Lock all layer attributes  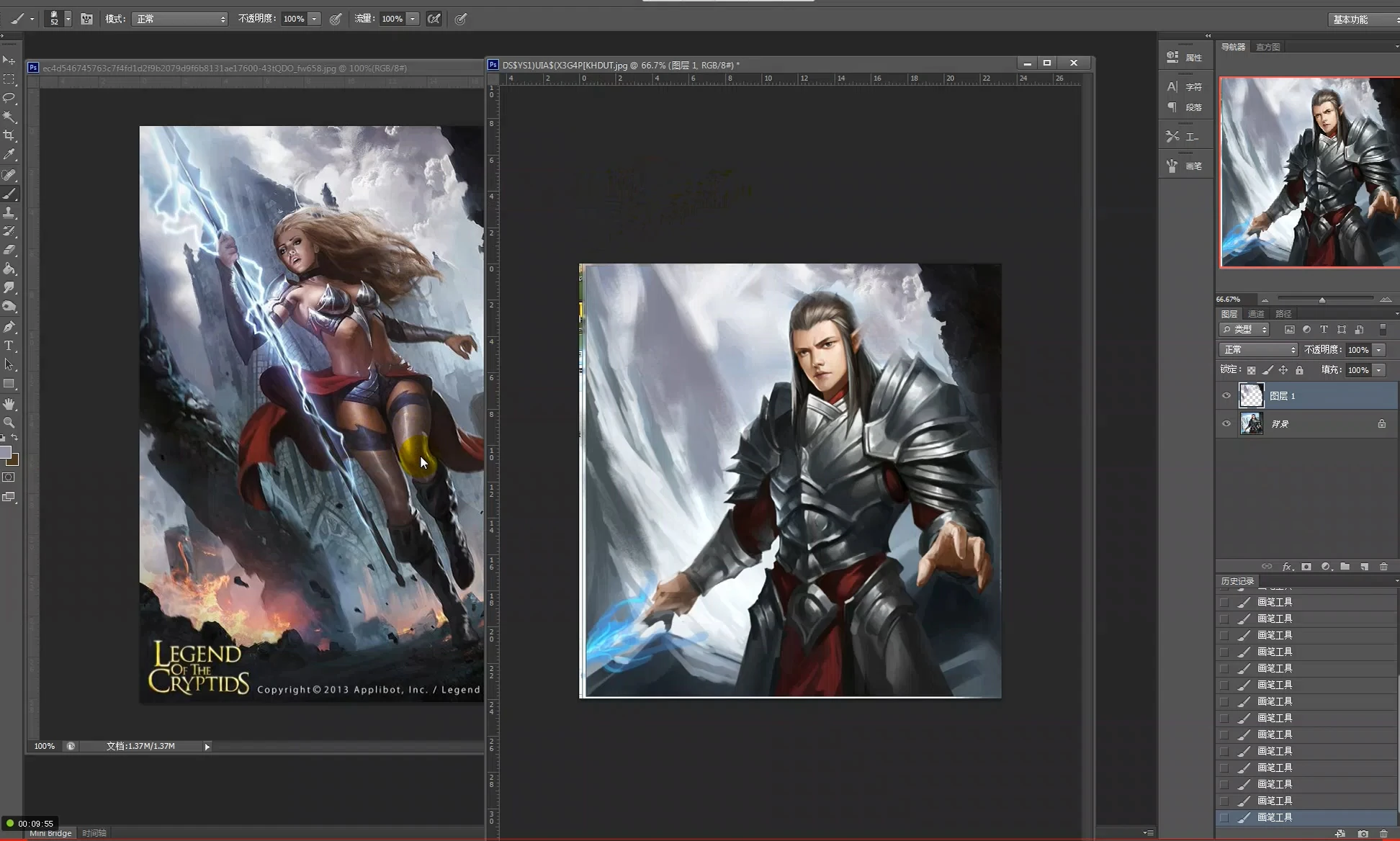(x=1299, y=370)
